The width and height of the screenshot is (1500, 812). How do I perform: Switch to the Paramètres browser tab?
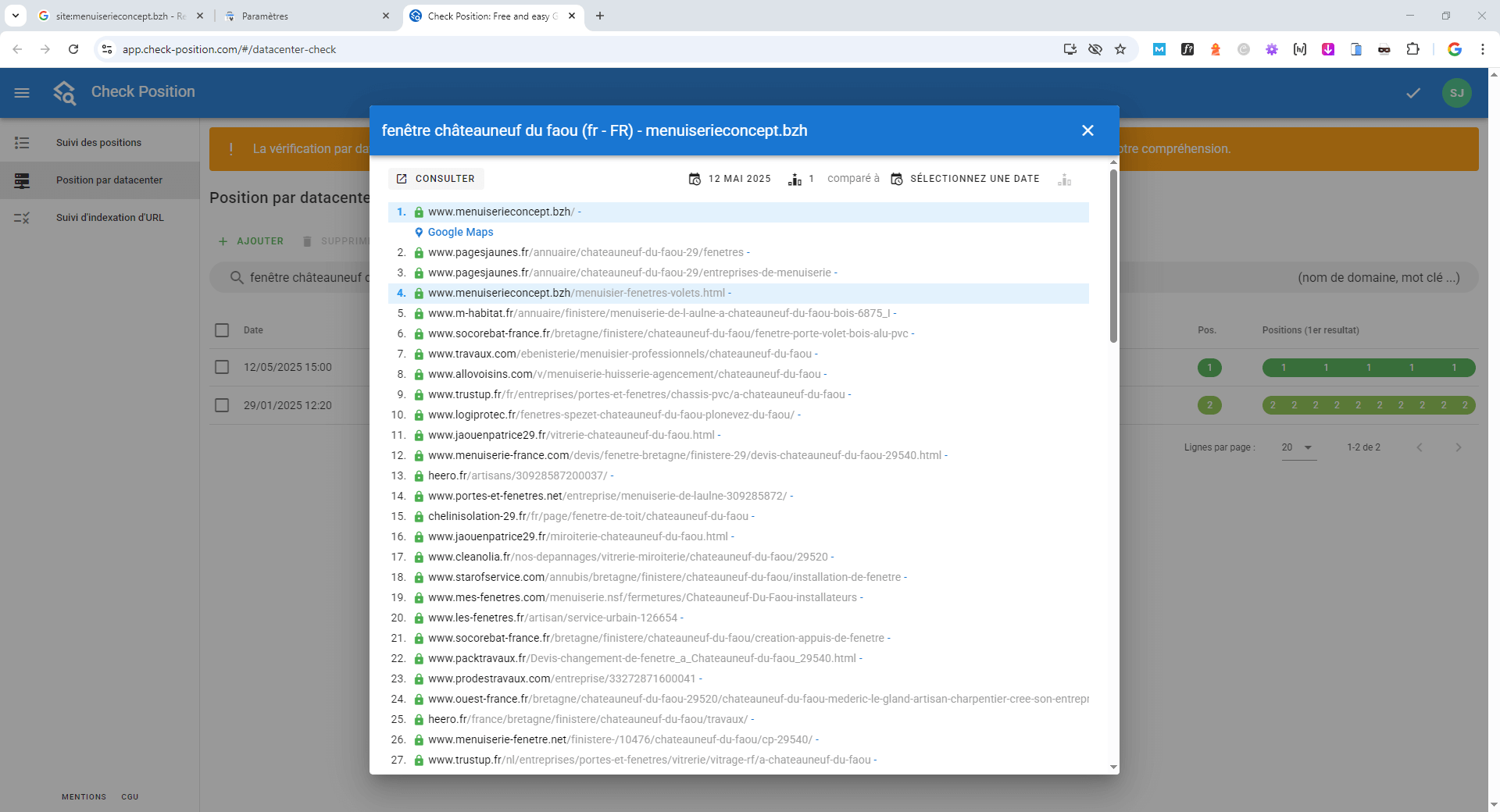tap(305, 16)
